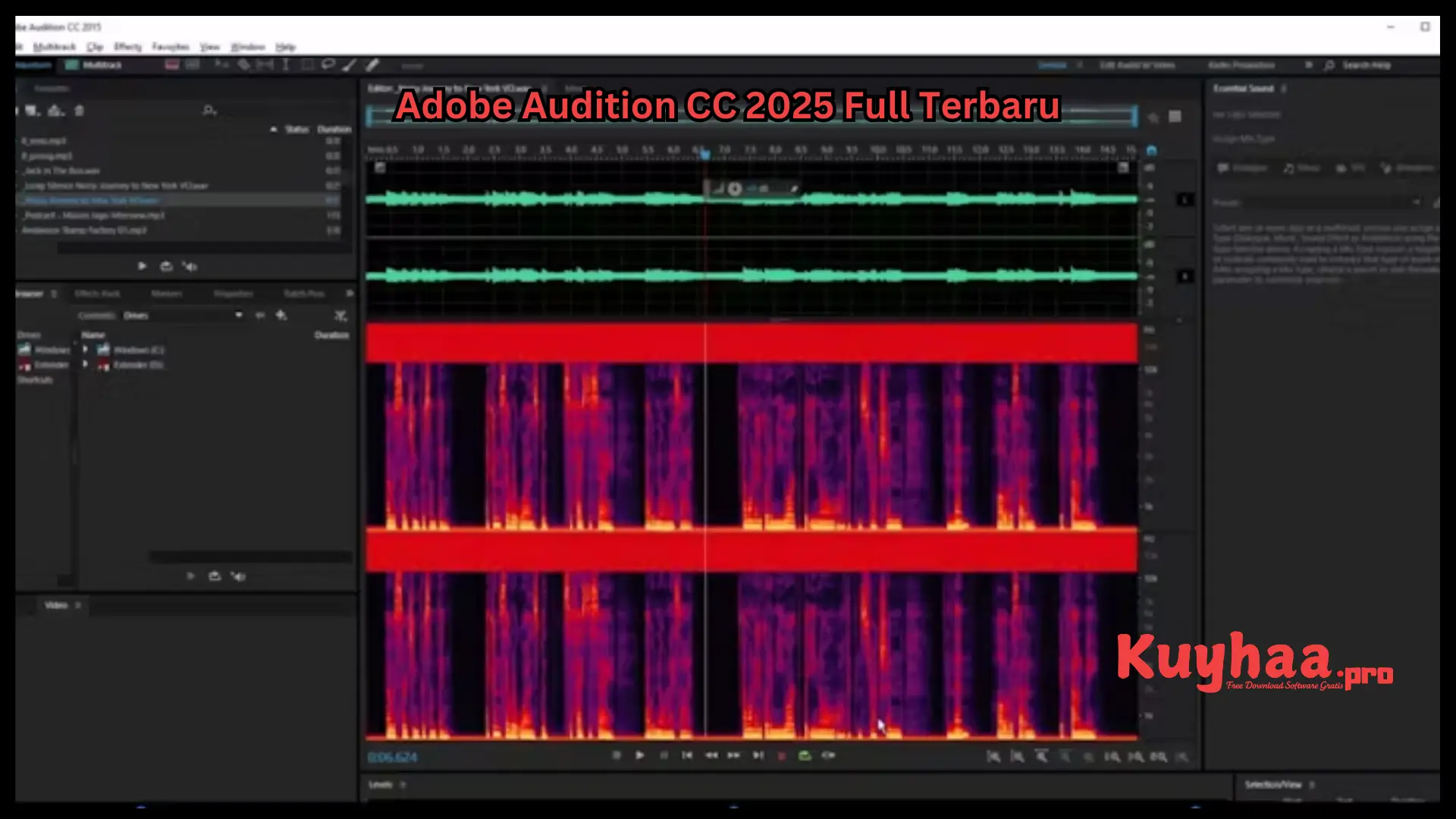The width and height of the screenshot is (1456, 819).
Task: Select the Time Selection tool
Action: pos(286,64)
